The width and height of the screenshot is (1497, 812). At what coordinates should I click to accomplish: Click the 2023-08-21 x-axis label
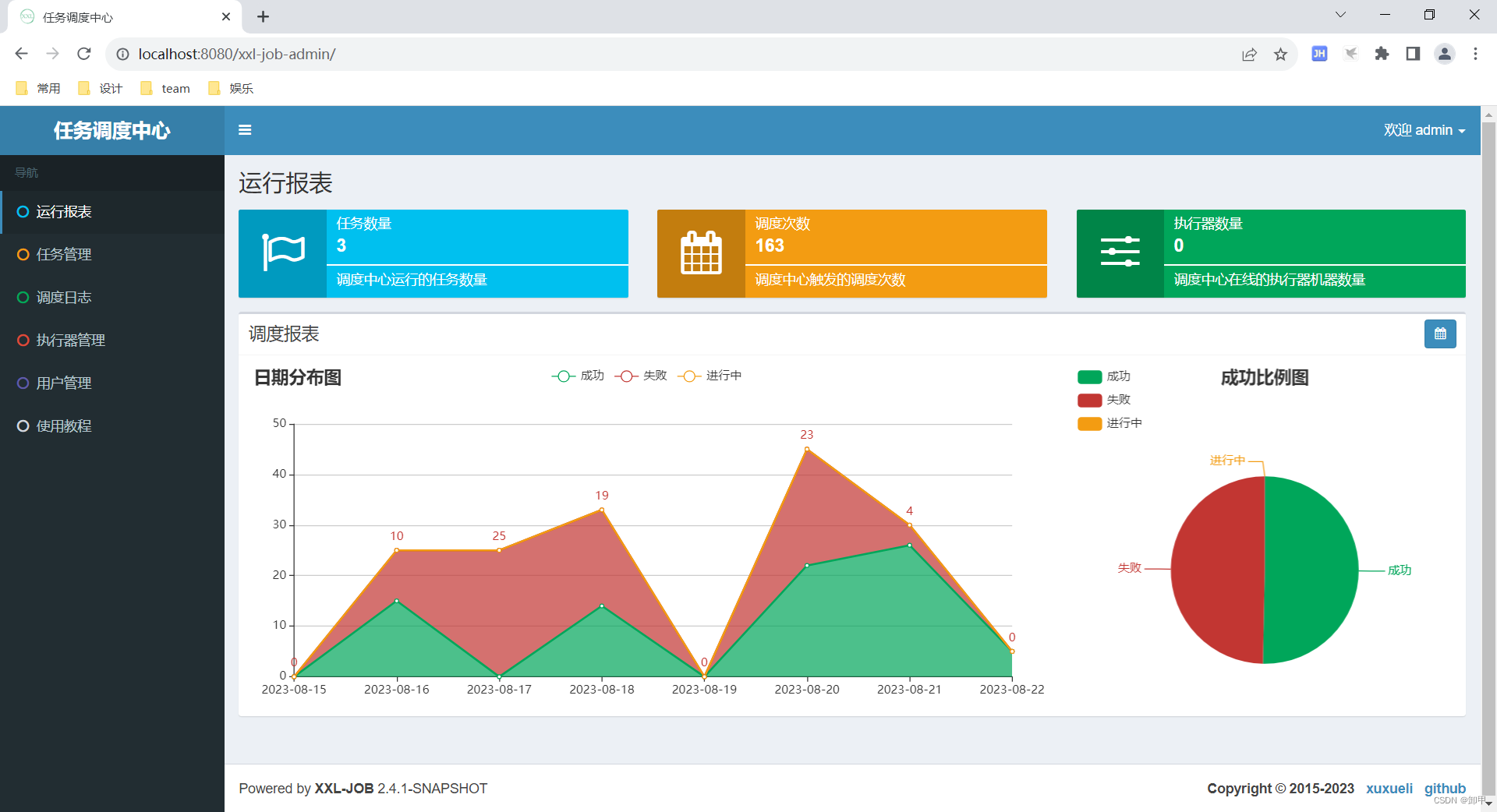[x=909, y=690]
